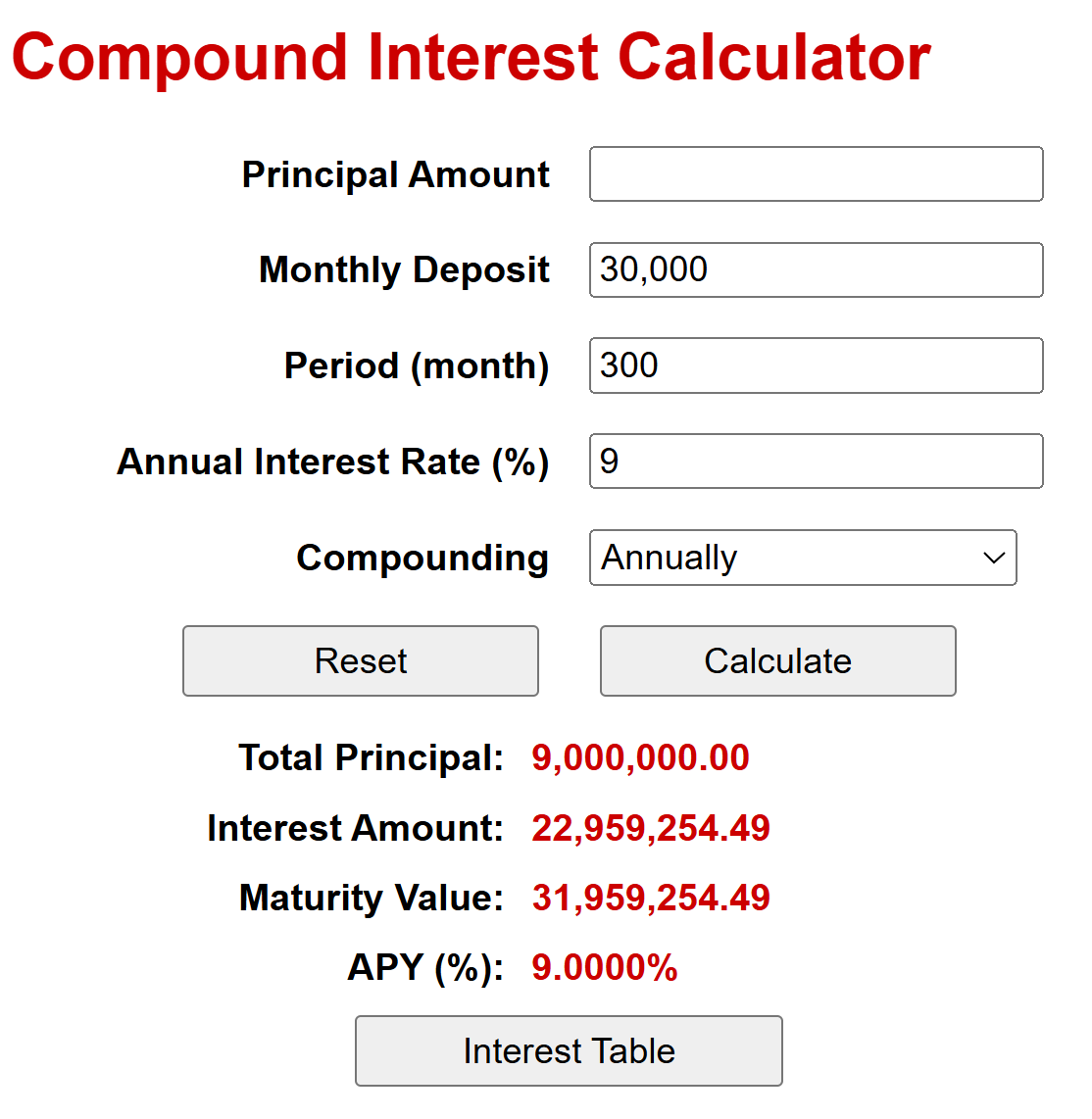Open the Compounding dropdown set to Annually
The width and height of the screenshot is (1092, 1119).
click(x=803, y=558)
